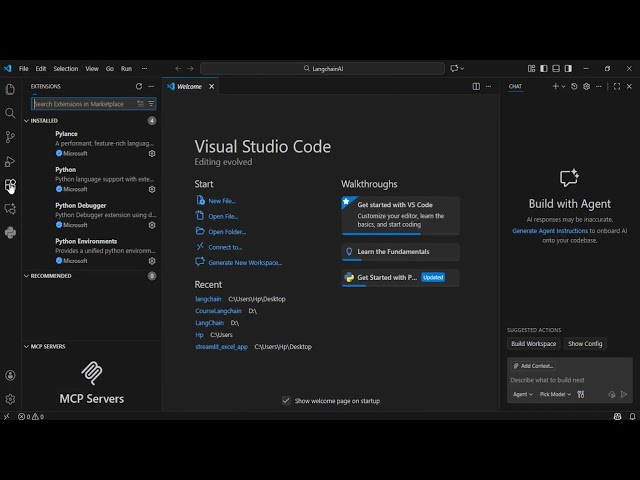Open the Customize Layout icon
This screenshot has height=480, width=640.
[531, 69]
